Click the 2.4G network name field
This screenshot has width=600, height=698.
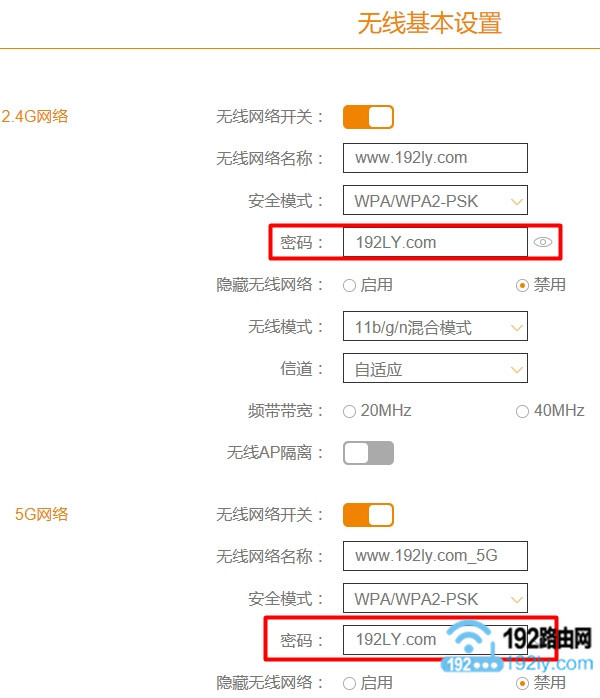[x=435, y=158]
